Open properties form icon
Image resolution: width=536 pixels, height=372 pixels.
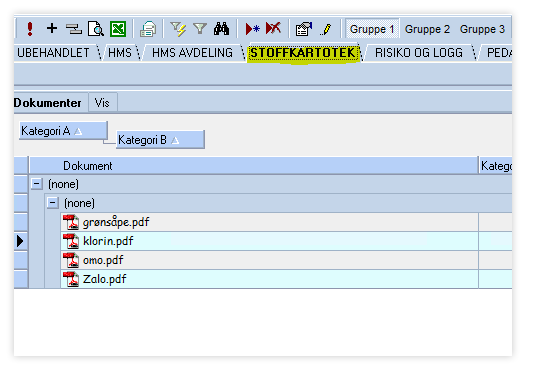point(304,29)
